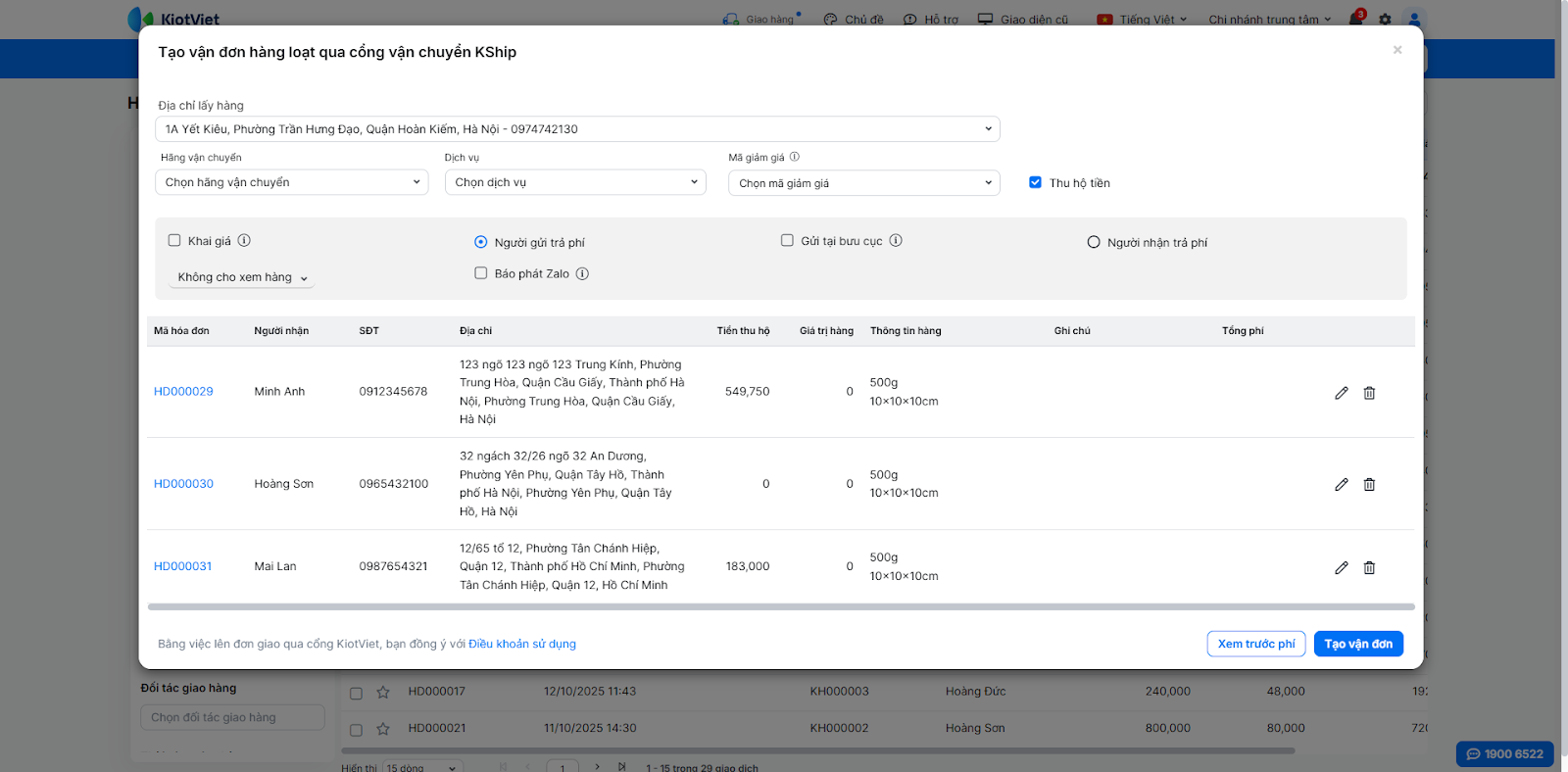This screenshot has height=772, width=1568.
Task: Enable the Khai giá checkbox
Action: coord(174,241)
